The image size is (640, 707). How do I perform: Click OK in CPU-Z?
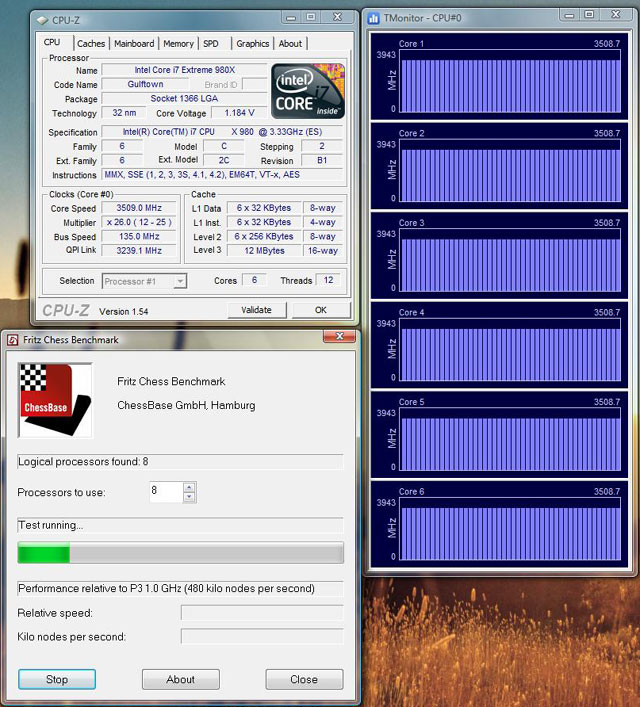321,310
